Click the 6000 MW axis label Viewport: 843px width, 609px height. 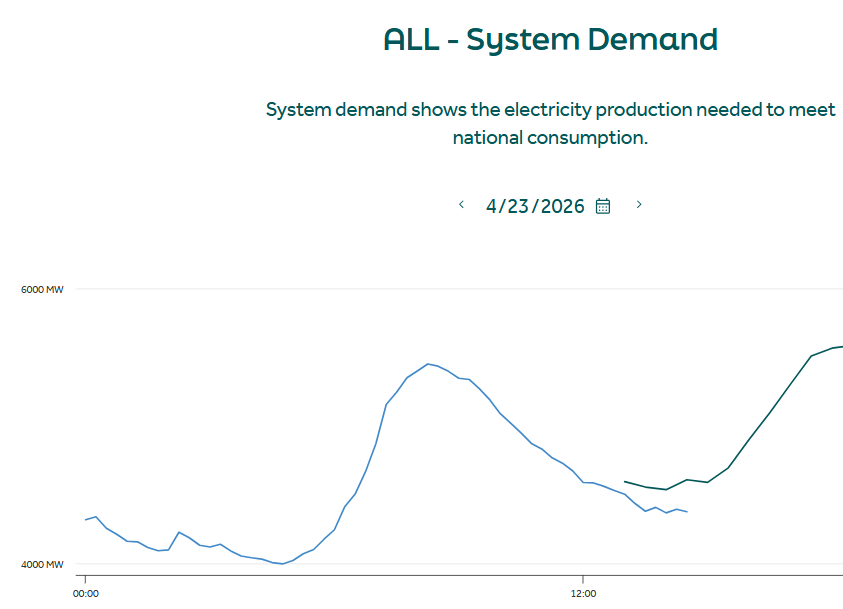42,290
